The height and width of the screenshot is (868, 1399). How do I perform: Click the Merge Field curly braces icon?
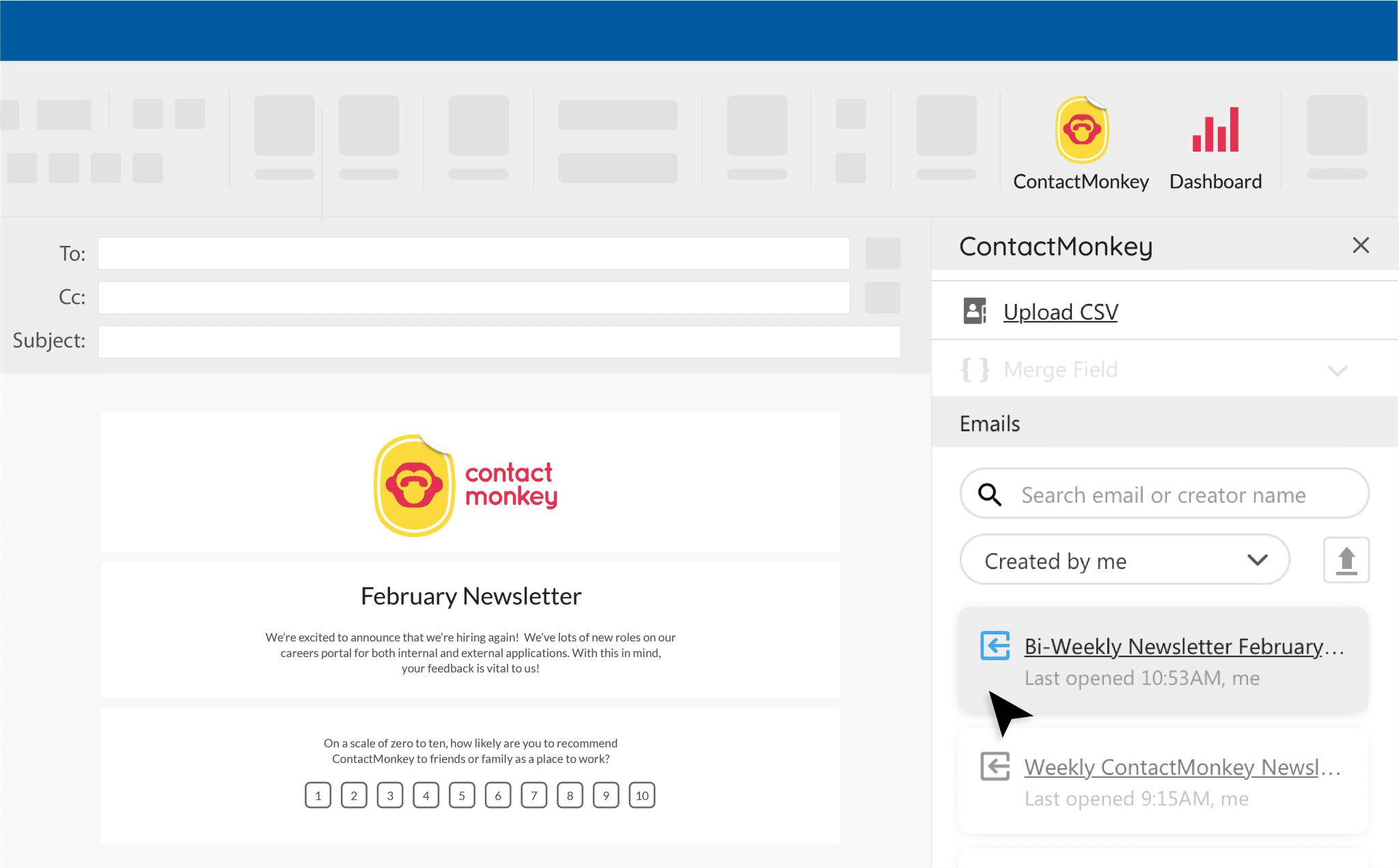coord(975,369)
